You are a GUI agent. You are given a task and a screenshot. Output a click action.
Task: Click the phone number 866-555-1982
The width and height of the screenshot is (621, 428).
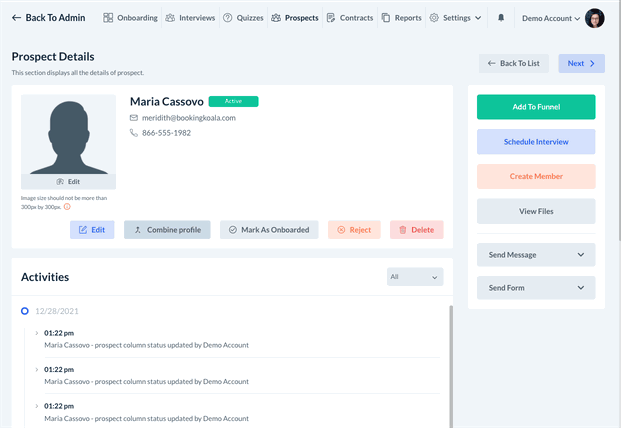(x=166, y=133)
